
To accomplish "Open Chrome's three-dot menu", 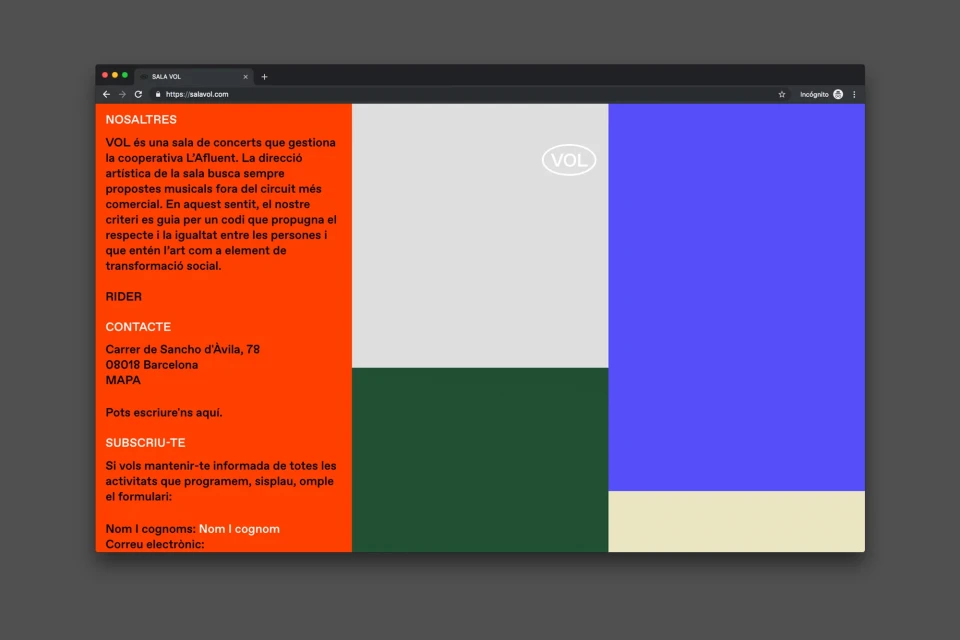I will 853,94.
